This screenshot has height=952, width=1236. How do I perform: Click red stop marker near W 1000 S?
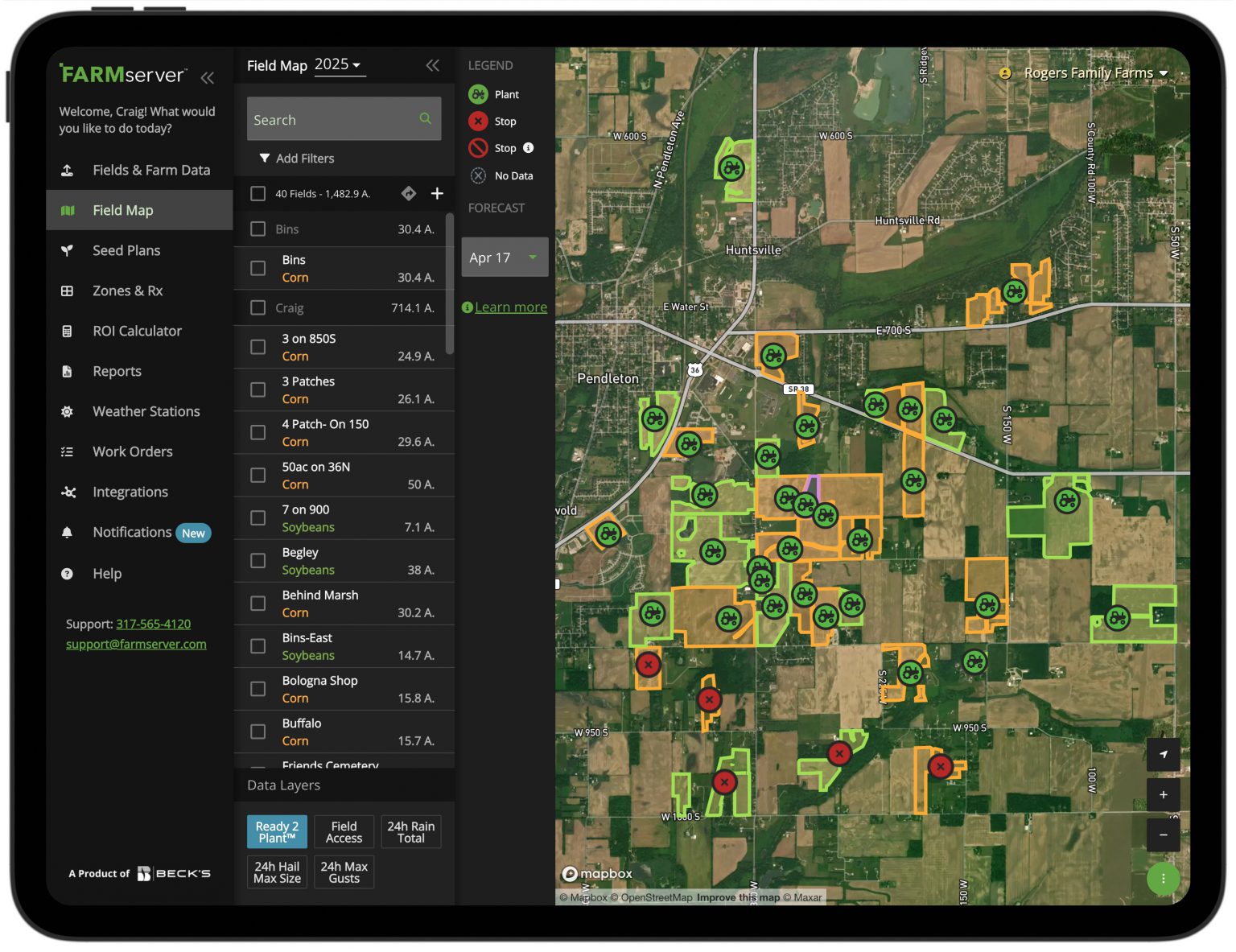724,781
